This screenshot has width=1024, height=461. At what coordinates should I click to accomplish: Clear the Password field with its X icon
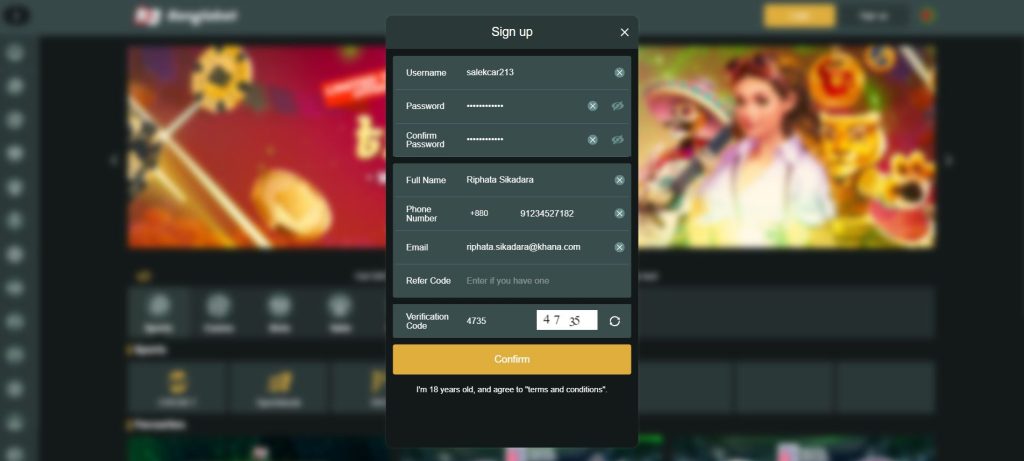pos(592,106)
